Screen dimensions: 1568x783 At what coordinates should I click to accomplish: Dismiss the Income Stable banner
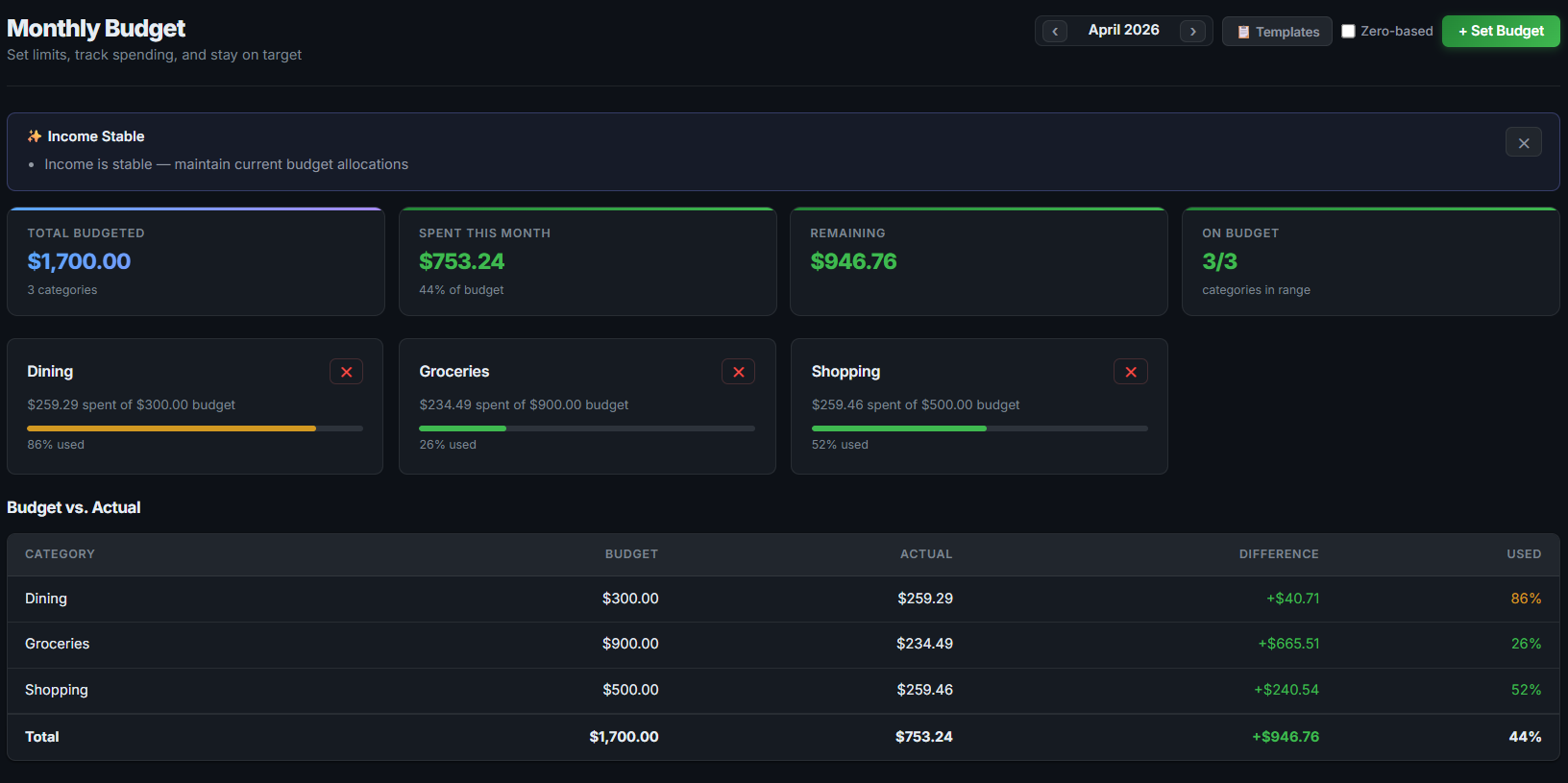[x=1524, y=143]
